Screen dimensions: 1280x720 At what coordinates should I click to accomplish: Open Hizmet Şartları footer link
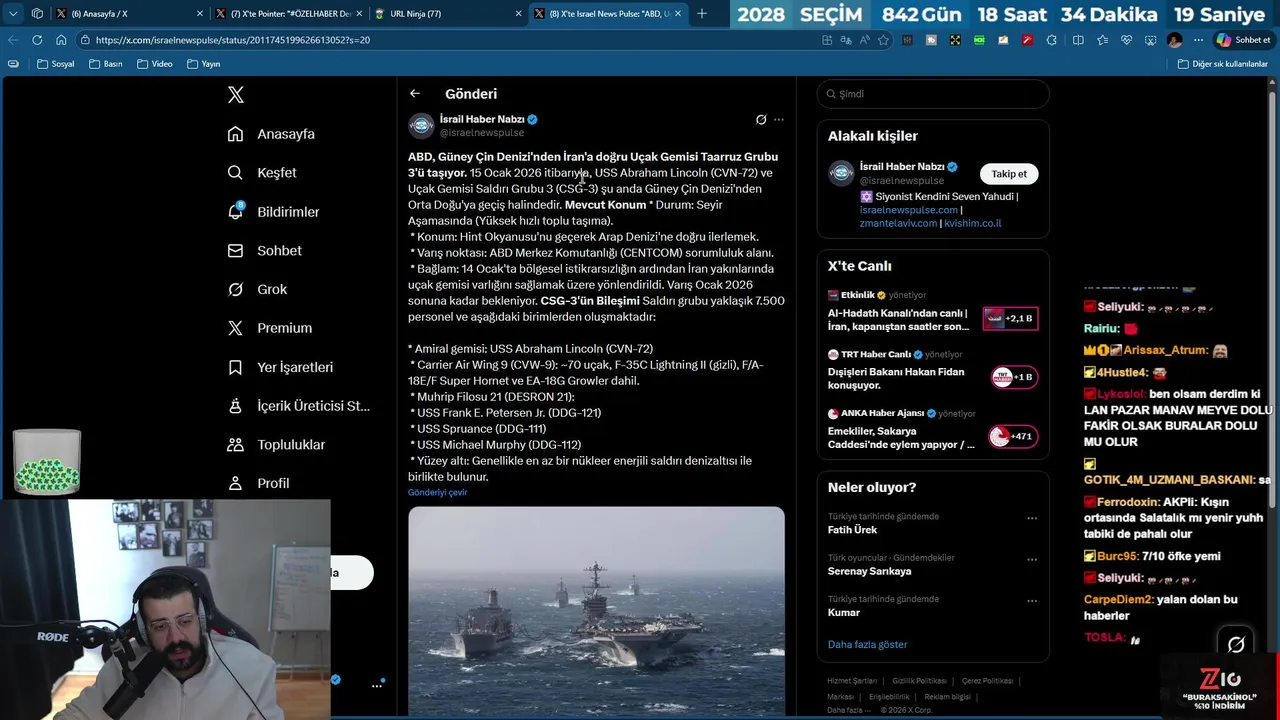[852, 681]
